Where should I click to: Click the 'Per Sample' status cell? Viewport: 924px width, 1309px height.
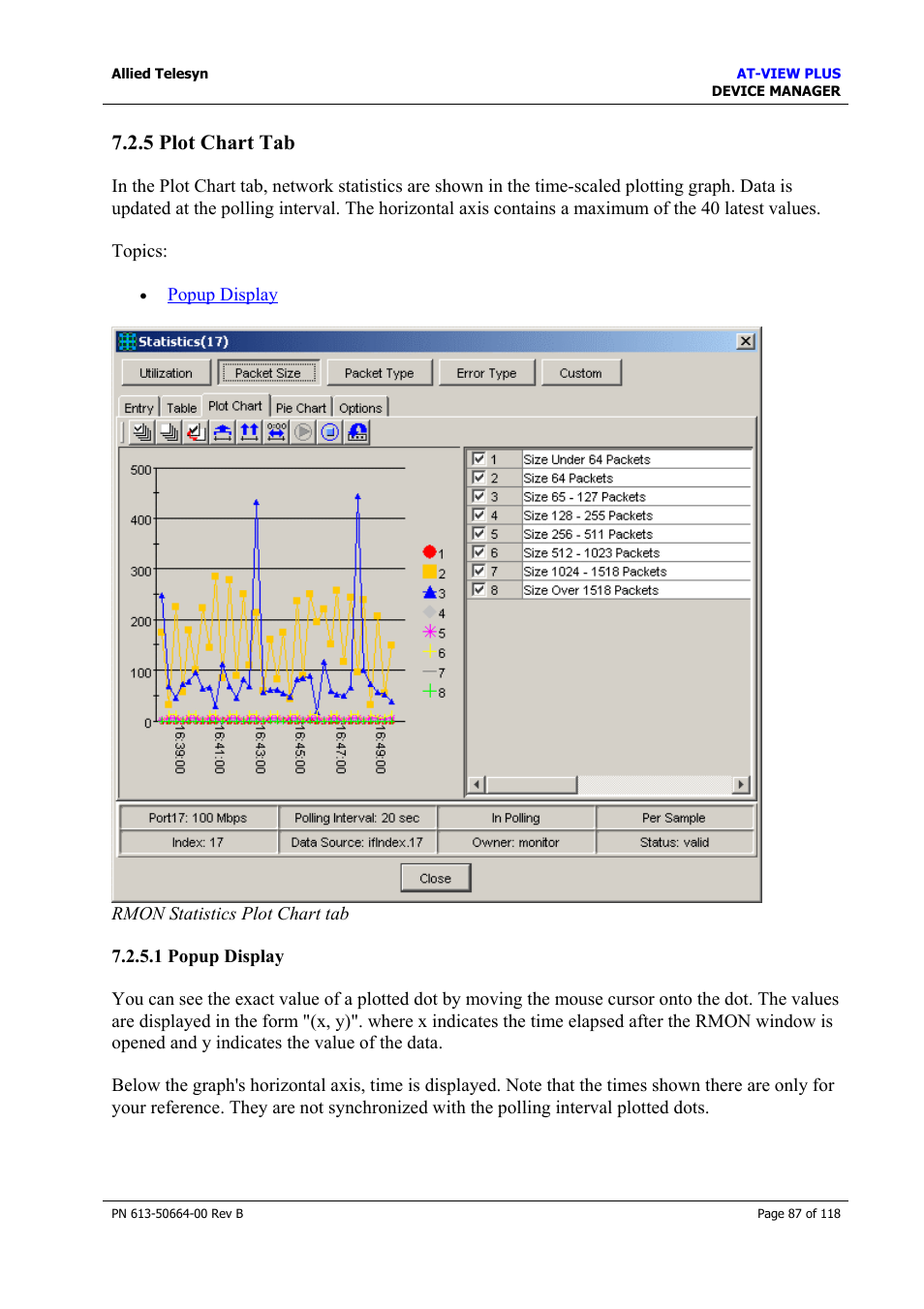(674, 818)
